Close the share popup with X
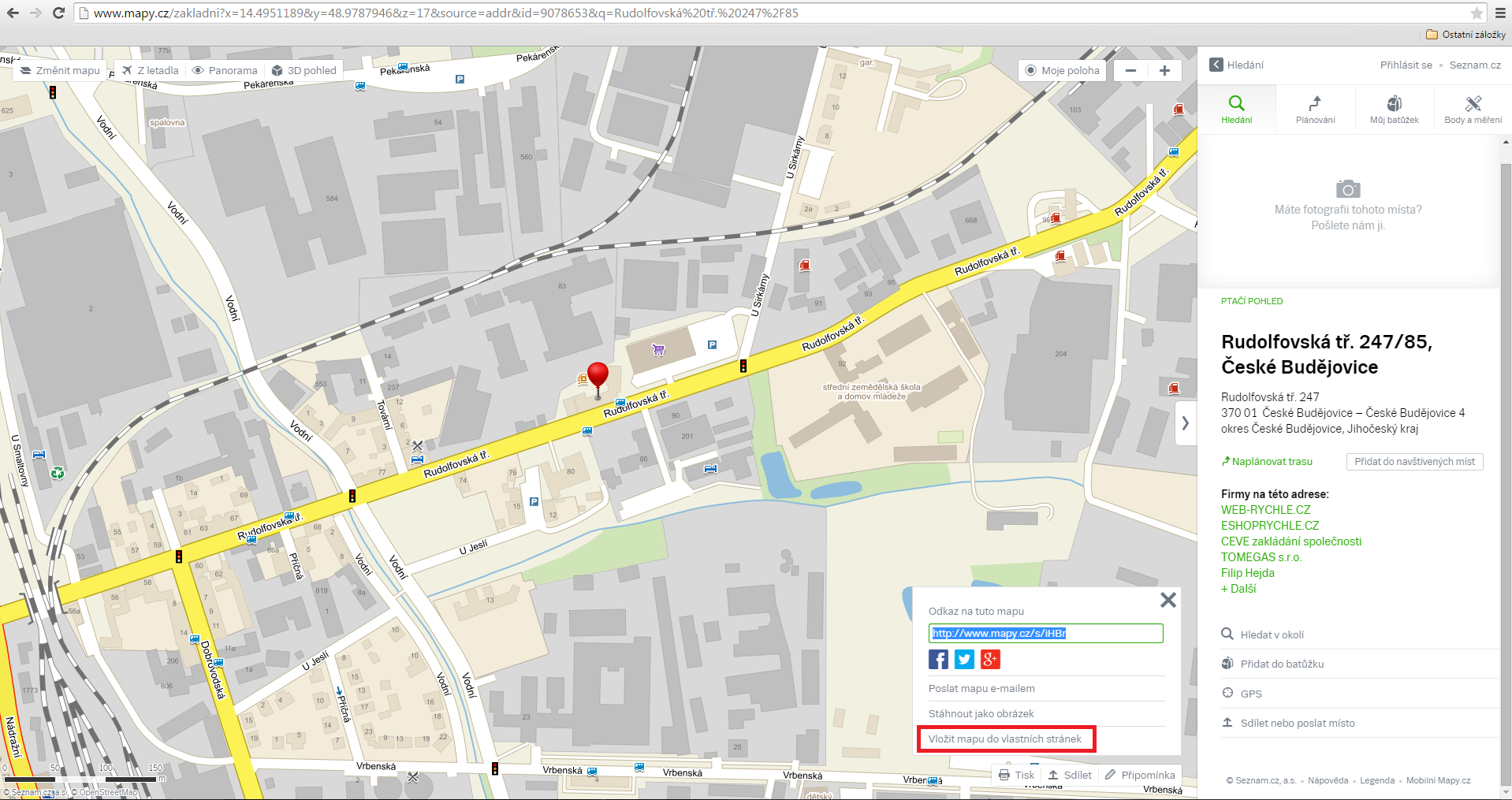Image resolution: width=1512 pixels, height=800 pixels. (1168, 600)
